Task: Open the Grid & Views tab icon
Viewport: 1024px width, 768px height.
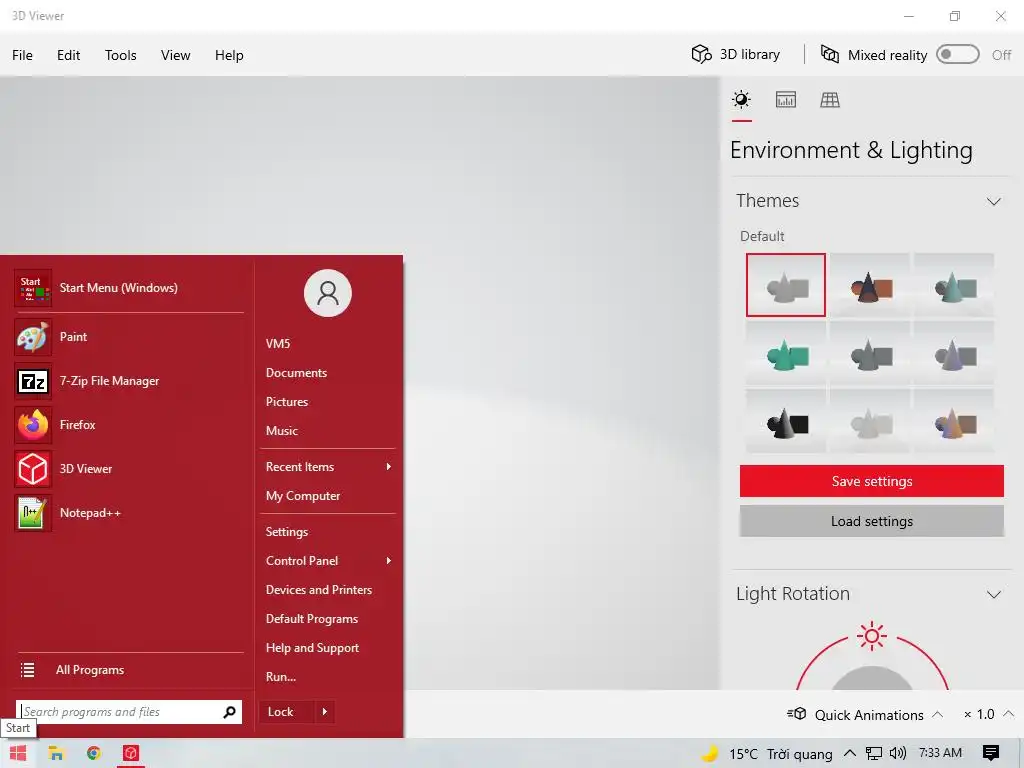Action: pyautogui.click(x=830, y=100)
